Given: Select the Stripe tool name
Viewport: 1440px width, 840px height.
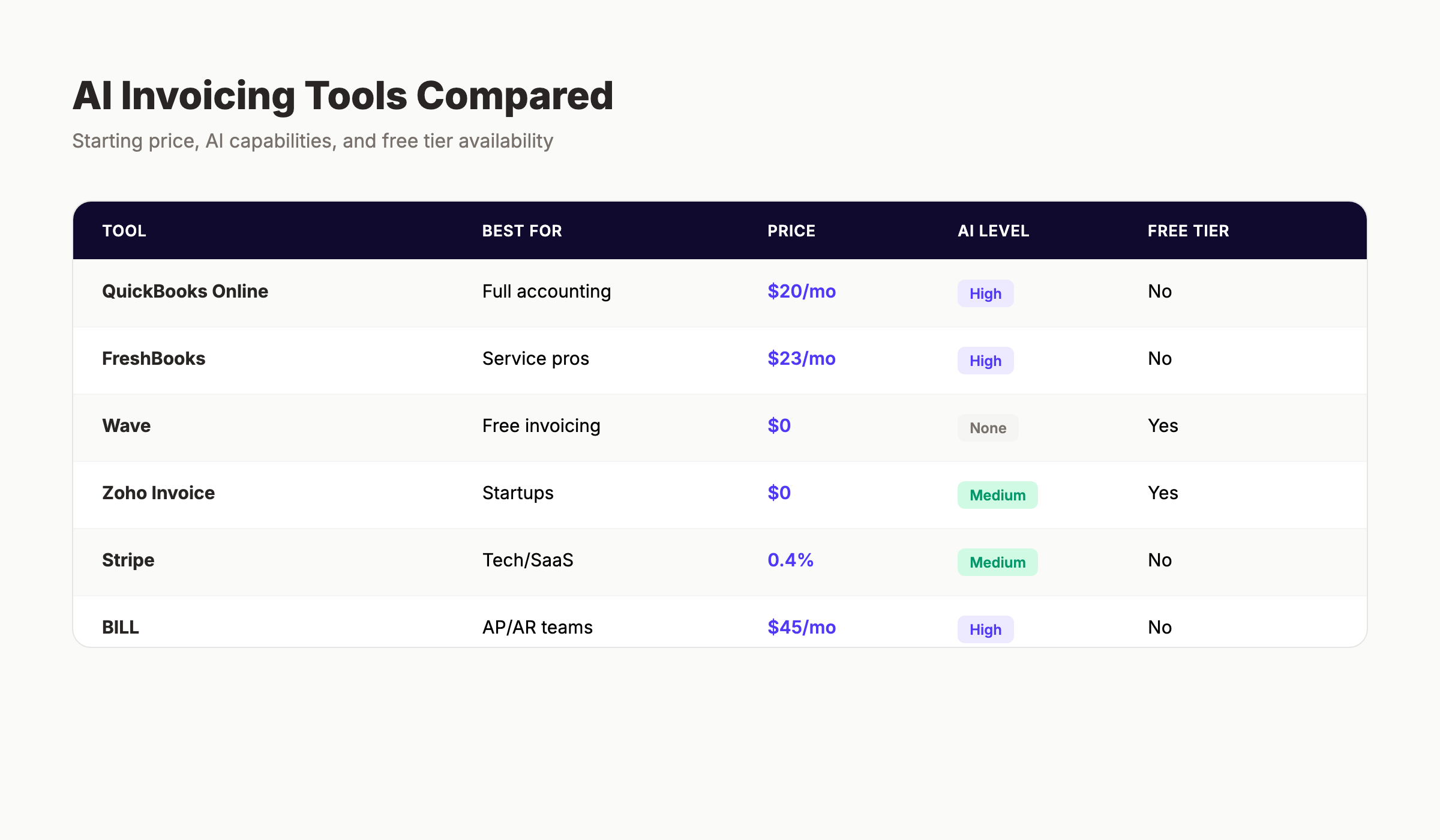Looking at the screenshot, I should click(x=128, y=560).
